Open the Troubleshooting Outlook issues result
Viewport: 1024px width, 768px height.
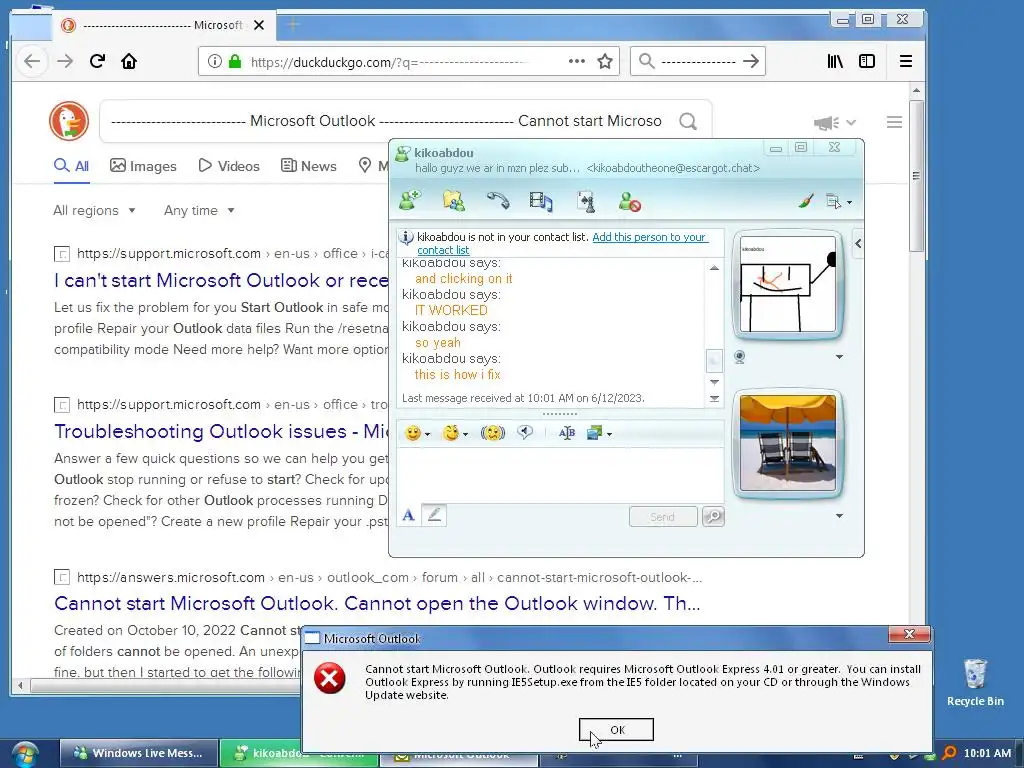point(221,431)
